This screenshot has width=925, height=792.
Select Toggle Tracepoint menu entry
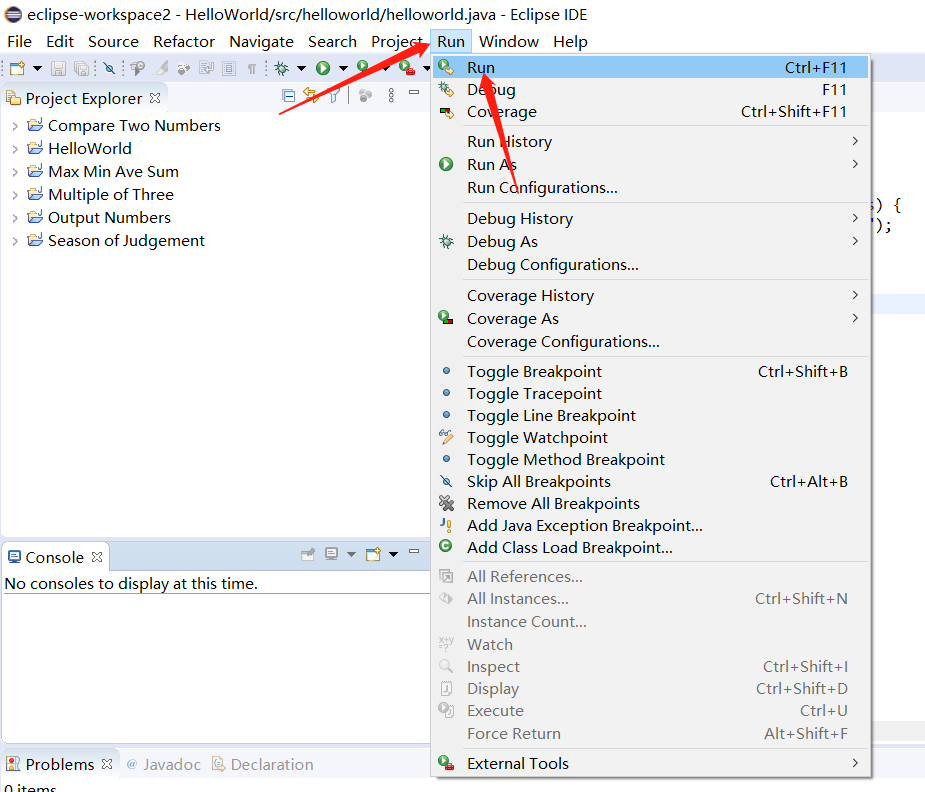(x=650, y=393)
